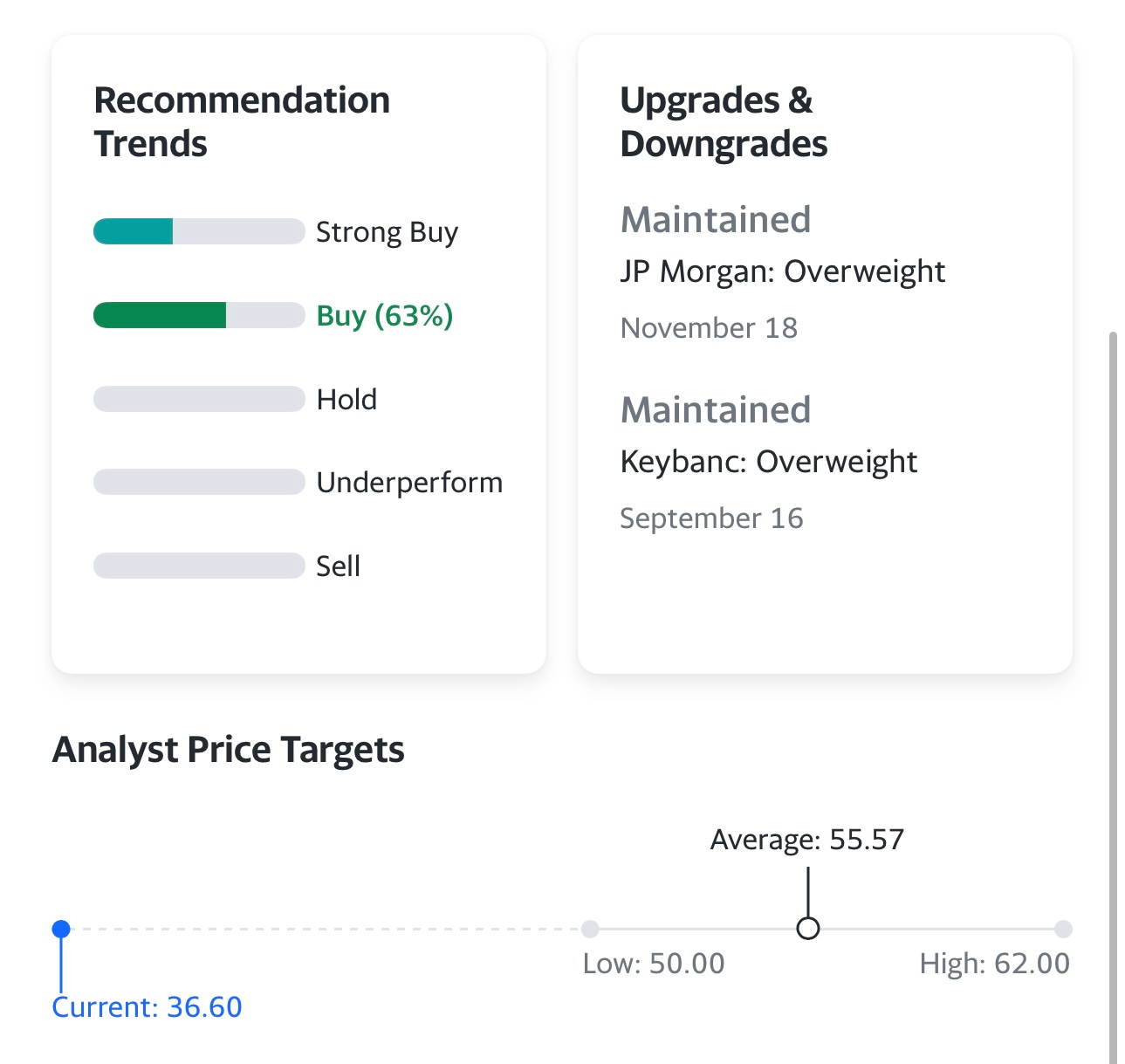Click the Average price target circle marker
This screenshot has height=1064, width=1125.
[808, 929]
